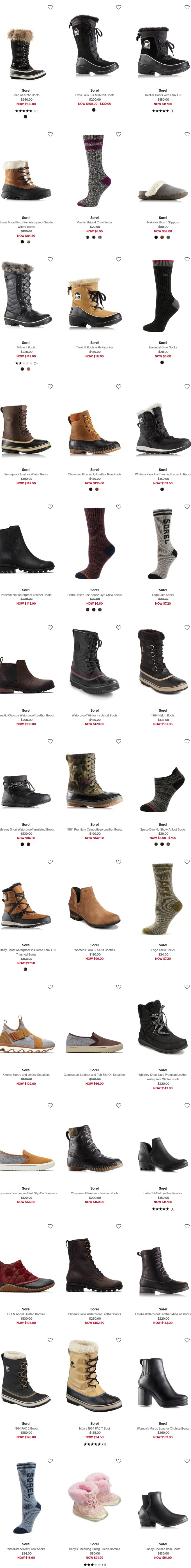
Task: Favorite the Janey Chelsea Rain Boots
Action: [x=187, y=1461]
